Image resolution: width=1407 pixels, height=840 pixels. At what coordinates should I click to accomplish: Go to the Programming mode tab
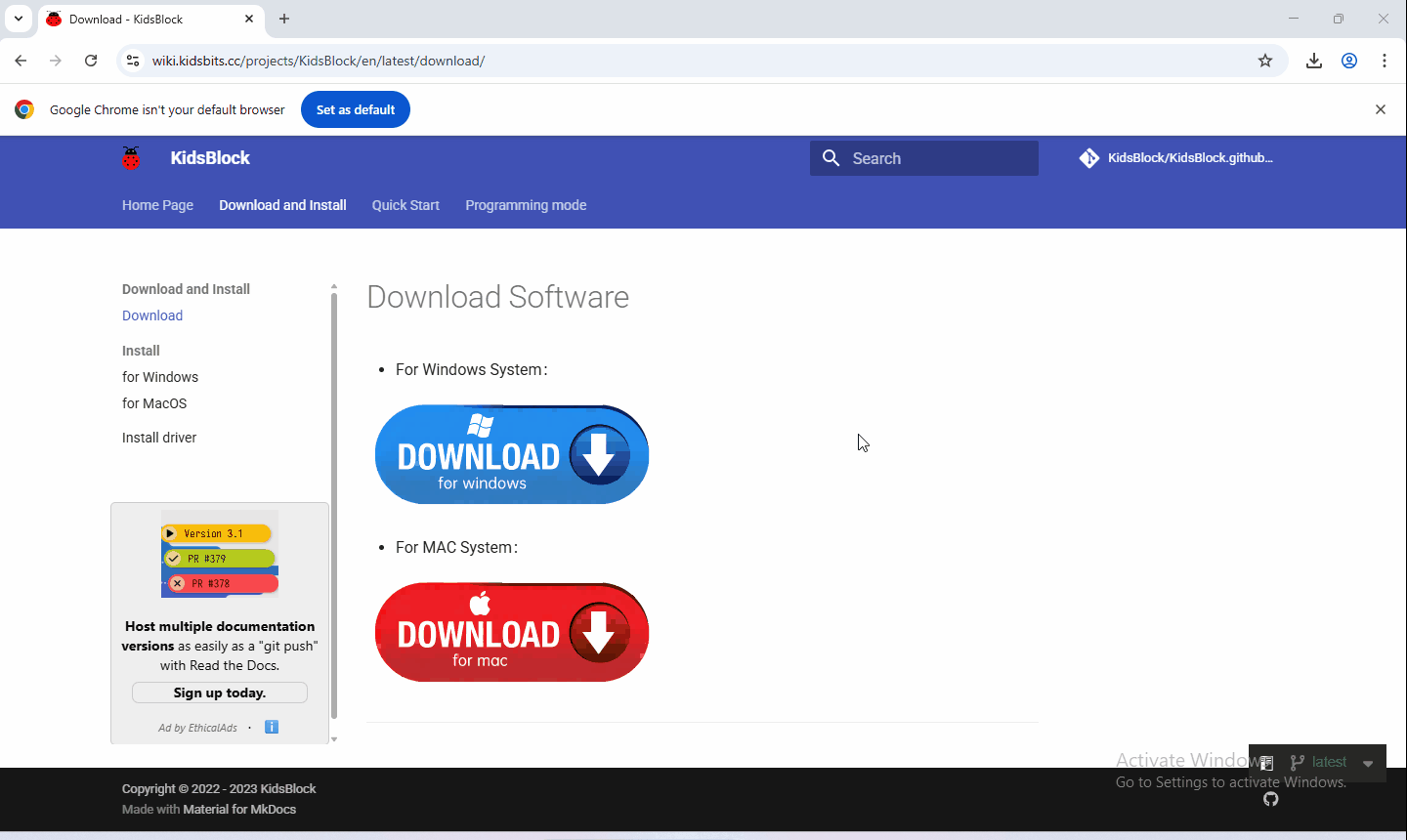(x=526, y=205)
